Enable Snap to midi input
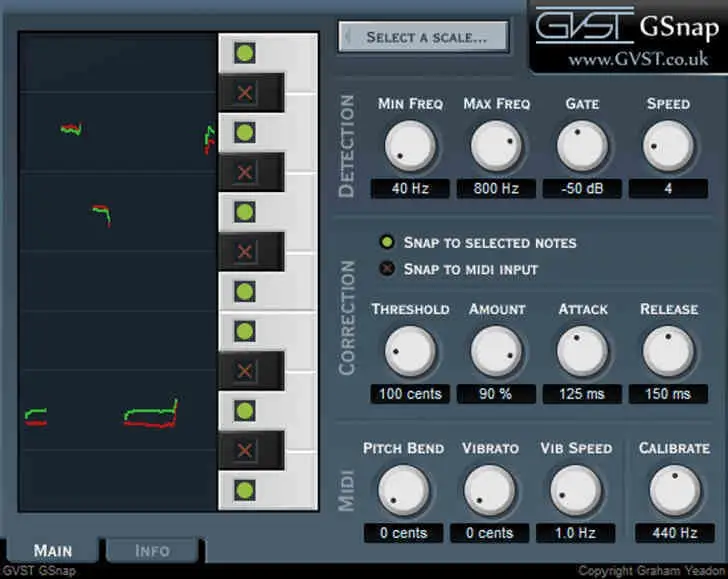Image resolution: width=728 pixels, height=579 pixels. (x=386, y=269)
